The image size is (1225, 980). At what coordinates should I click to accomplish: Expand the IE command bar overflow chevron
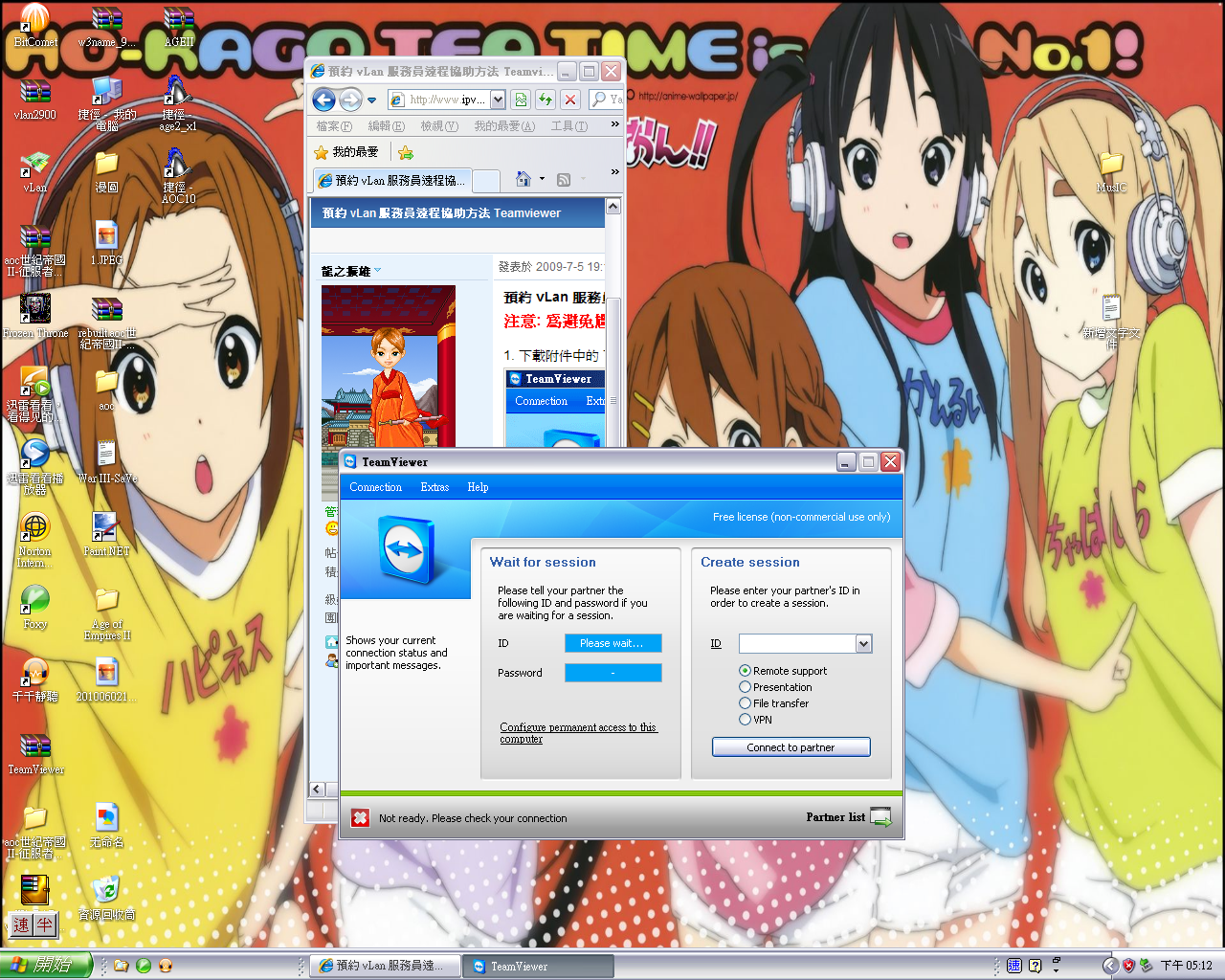[614, 172]
